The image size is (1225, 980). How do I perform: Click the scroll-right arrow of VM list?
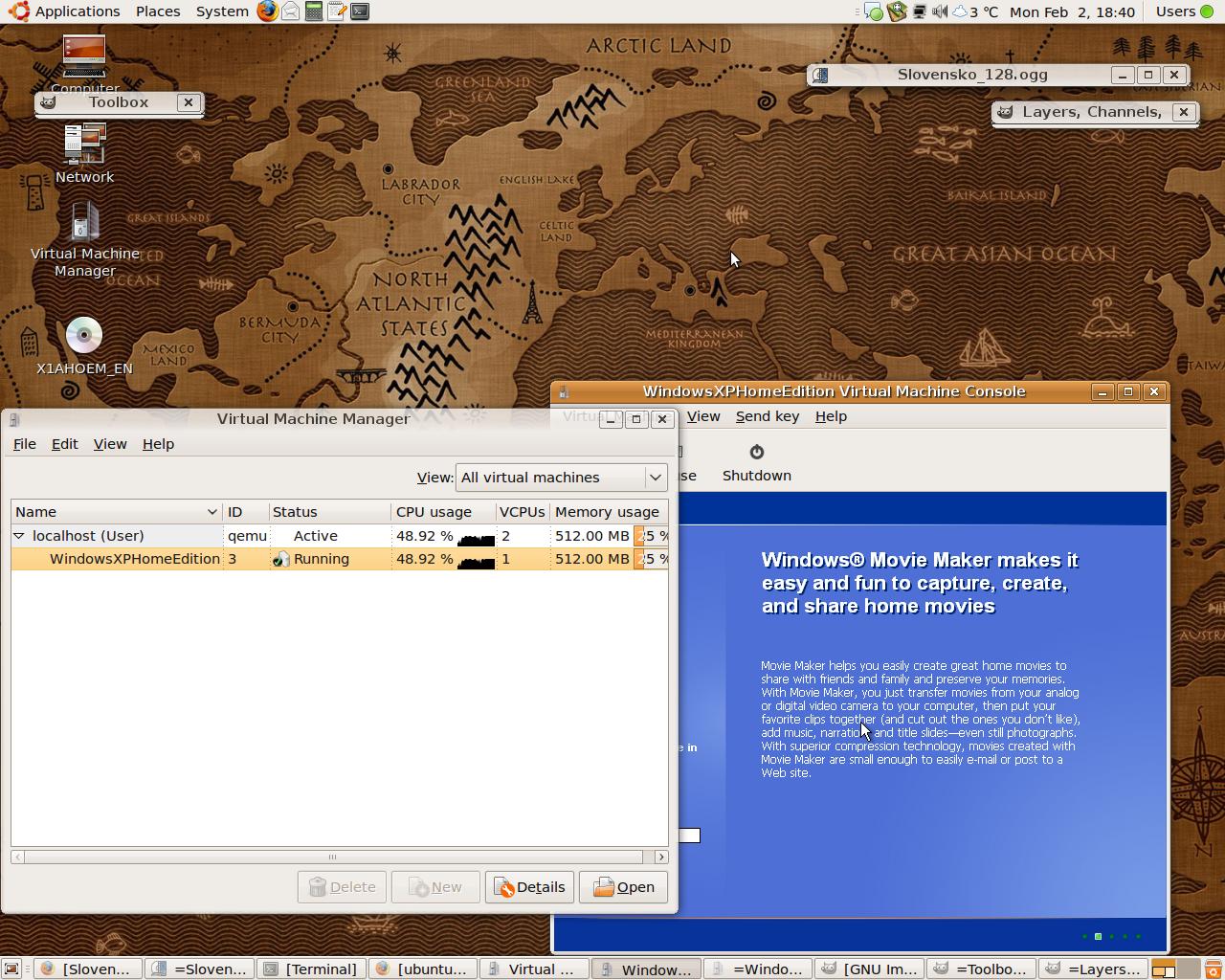661,857
